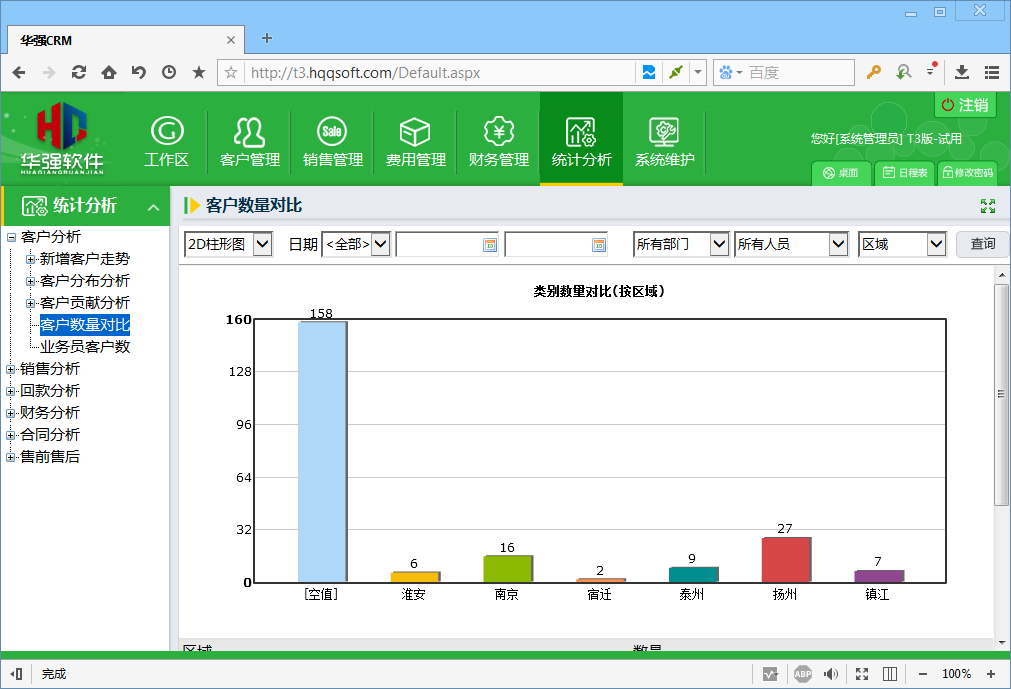This screenshot has width=1011, height=689.
Task: Open the 日程表 schedule shortcut
Action: (905, 173)
